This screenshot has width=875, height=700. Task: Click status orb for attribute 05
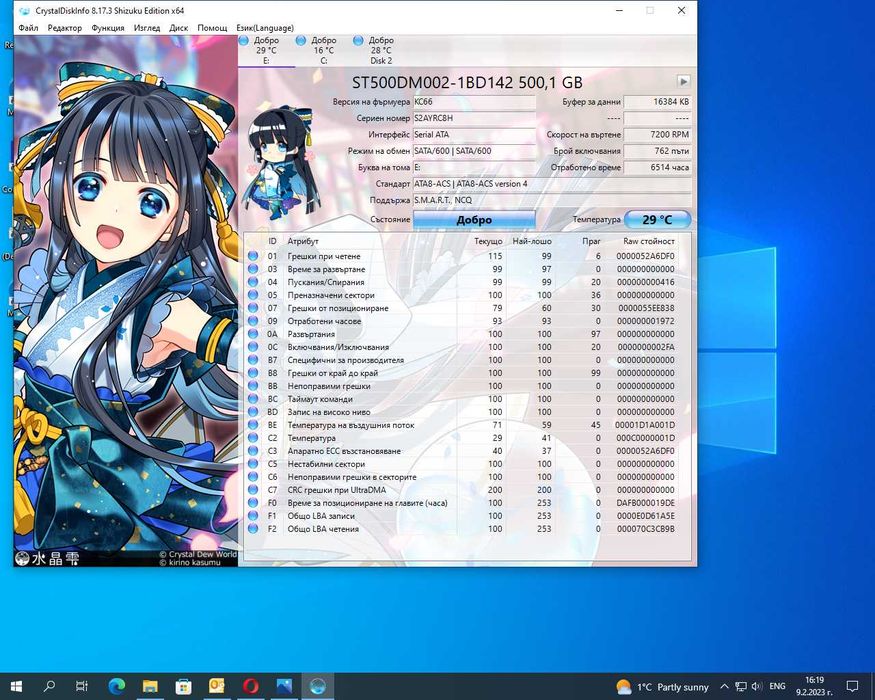click(x=253, y=295)
